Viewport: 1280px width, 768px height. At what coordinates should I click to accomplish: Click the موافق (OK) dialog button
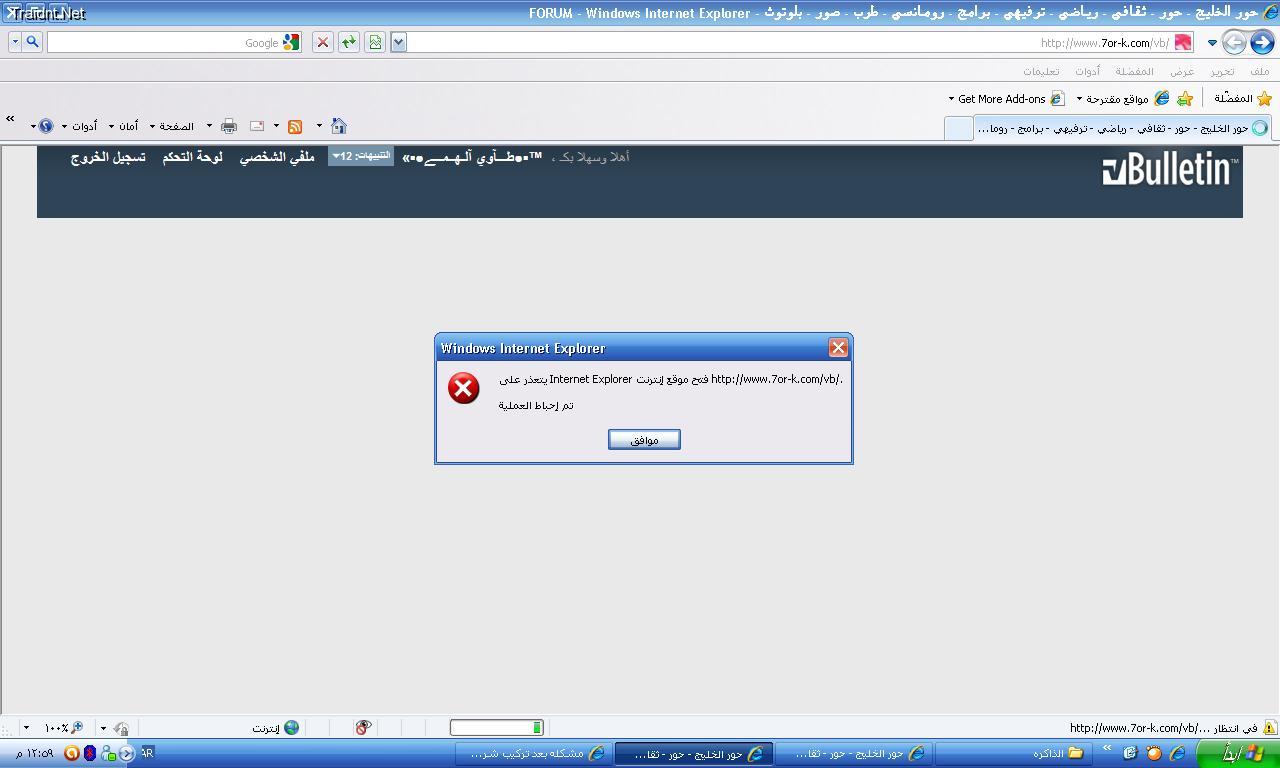(644, 440)
